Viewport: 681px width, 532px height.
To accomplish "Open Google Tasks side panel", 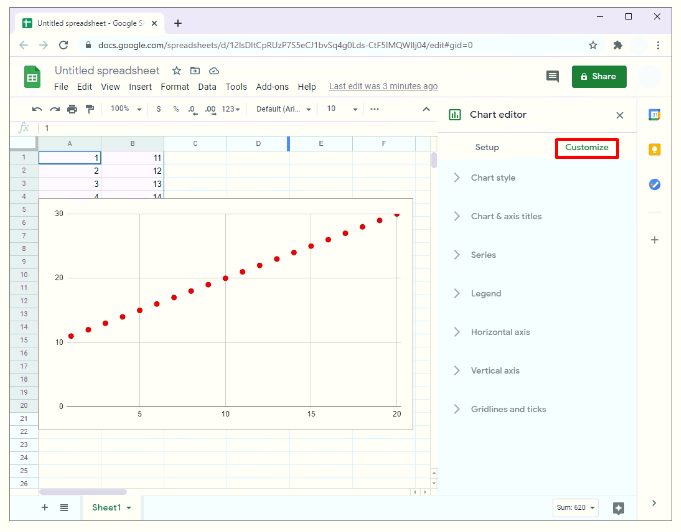I will [x=655, y=185].
